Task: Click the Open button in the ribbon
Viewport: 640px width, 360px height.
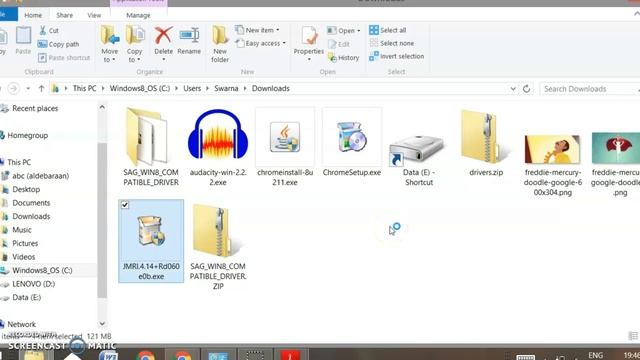Action: (x=344, y=31)
